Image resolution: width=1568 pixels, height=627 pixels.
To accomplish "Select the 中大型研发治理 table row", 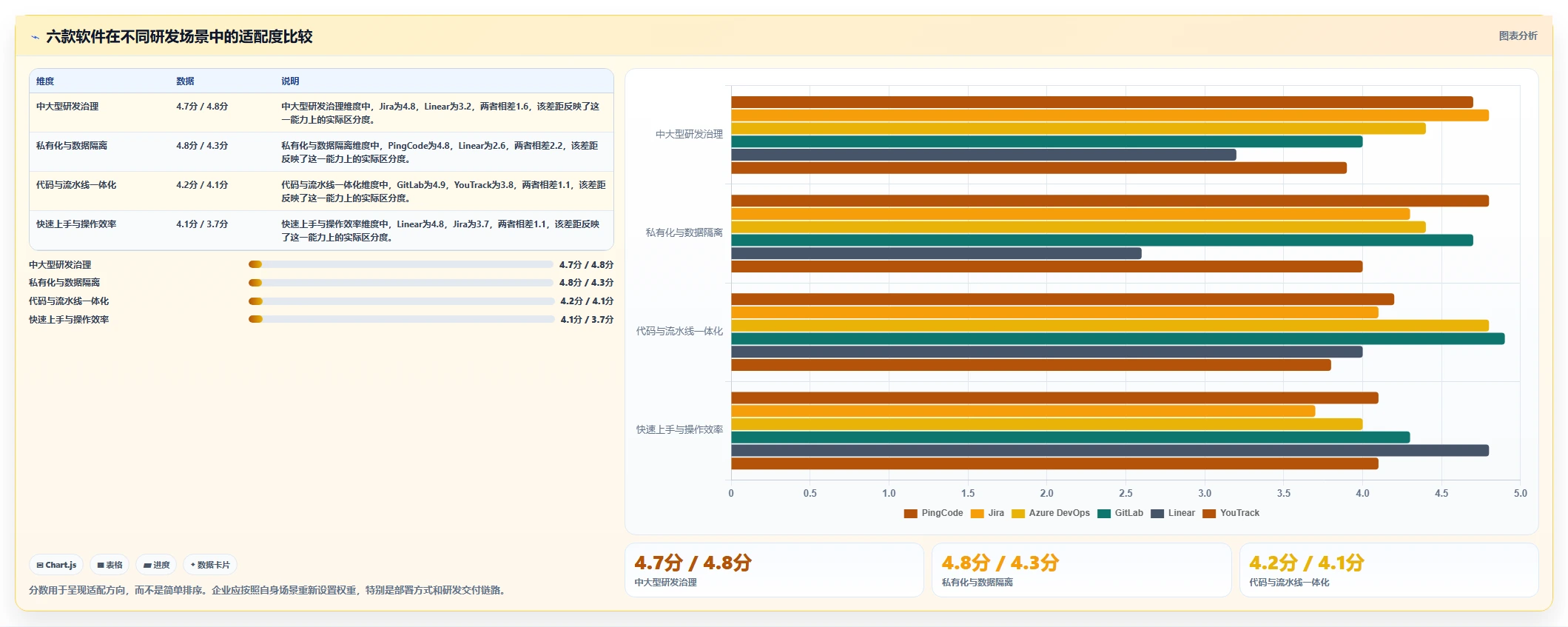I will [321, 113].
